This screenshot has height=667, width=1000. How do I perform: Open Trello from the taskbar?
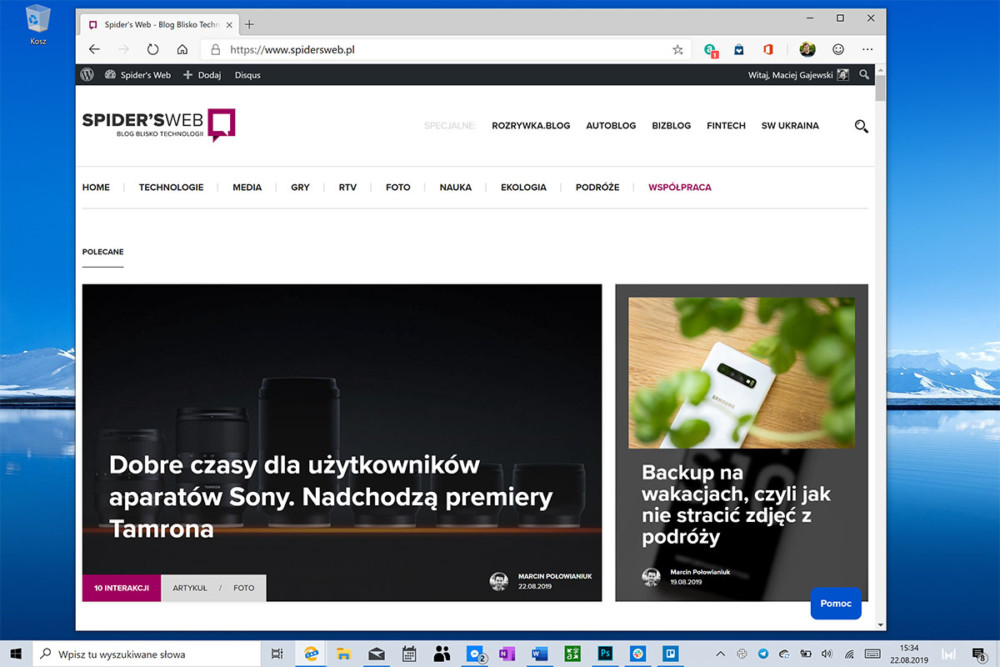670,654
